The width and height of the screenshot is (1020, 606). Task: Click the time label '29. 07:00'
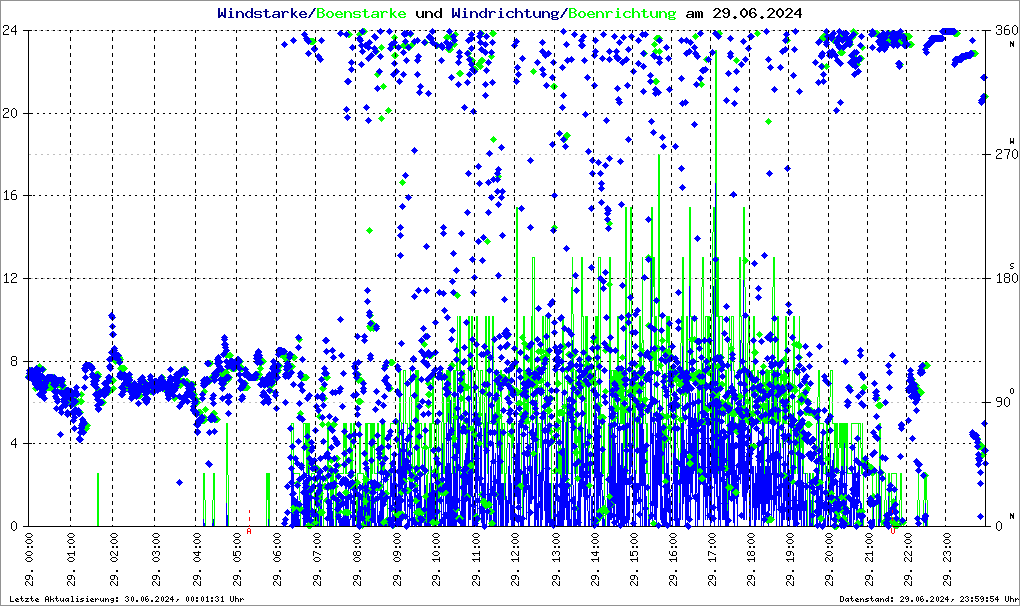tap(317, 560)
